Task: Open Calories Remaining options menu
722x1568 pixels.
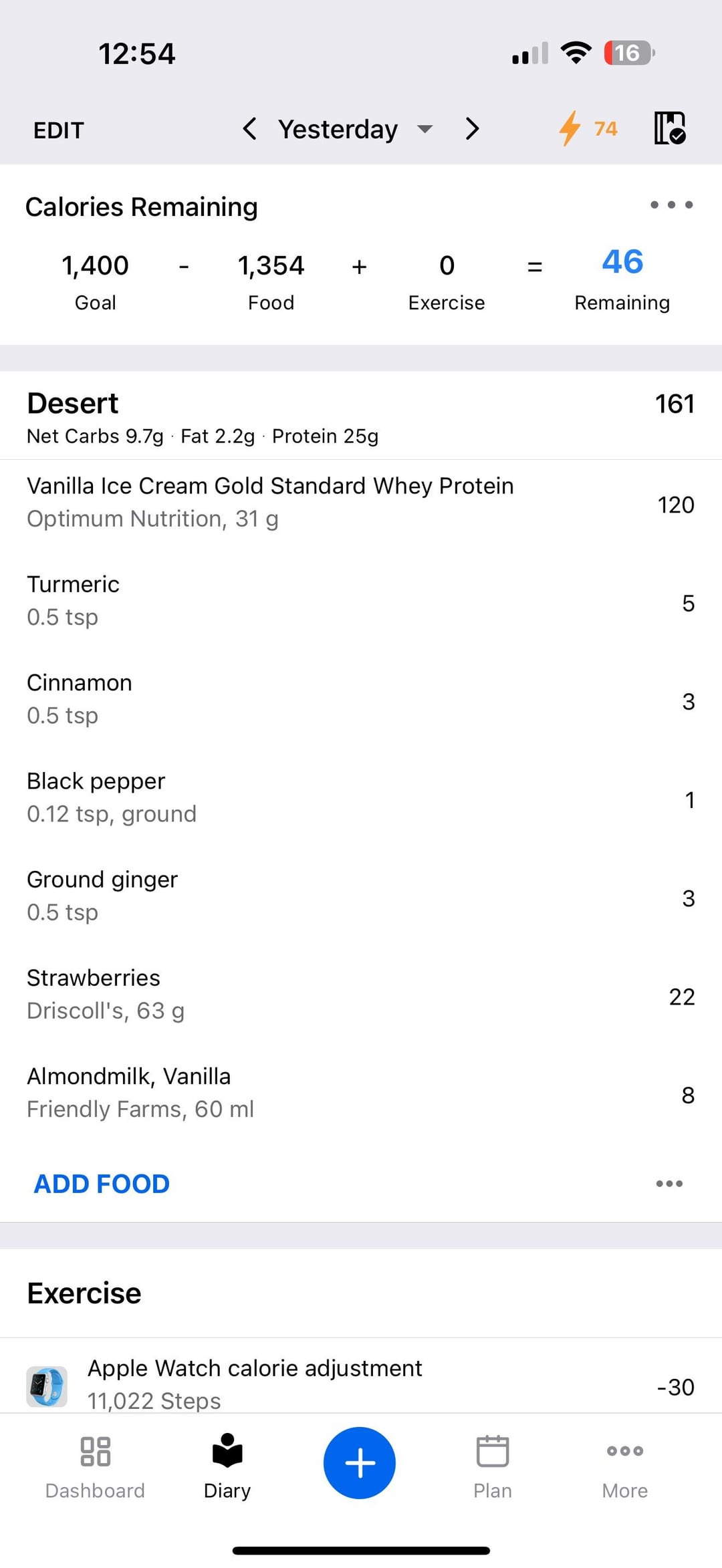Action: tap(671, 205)
